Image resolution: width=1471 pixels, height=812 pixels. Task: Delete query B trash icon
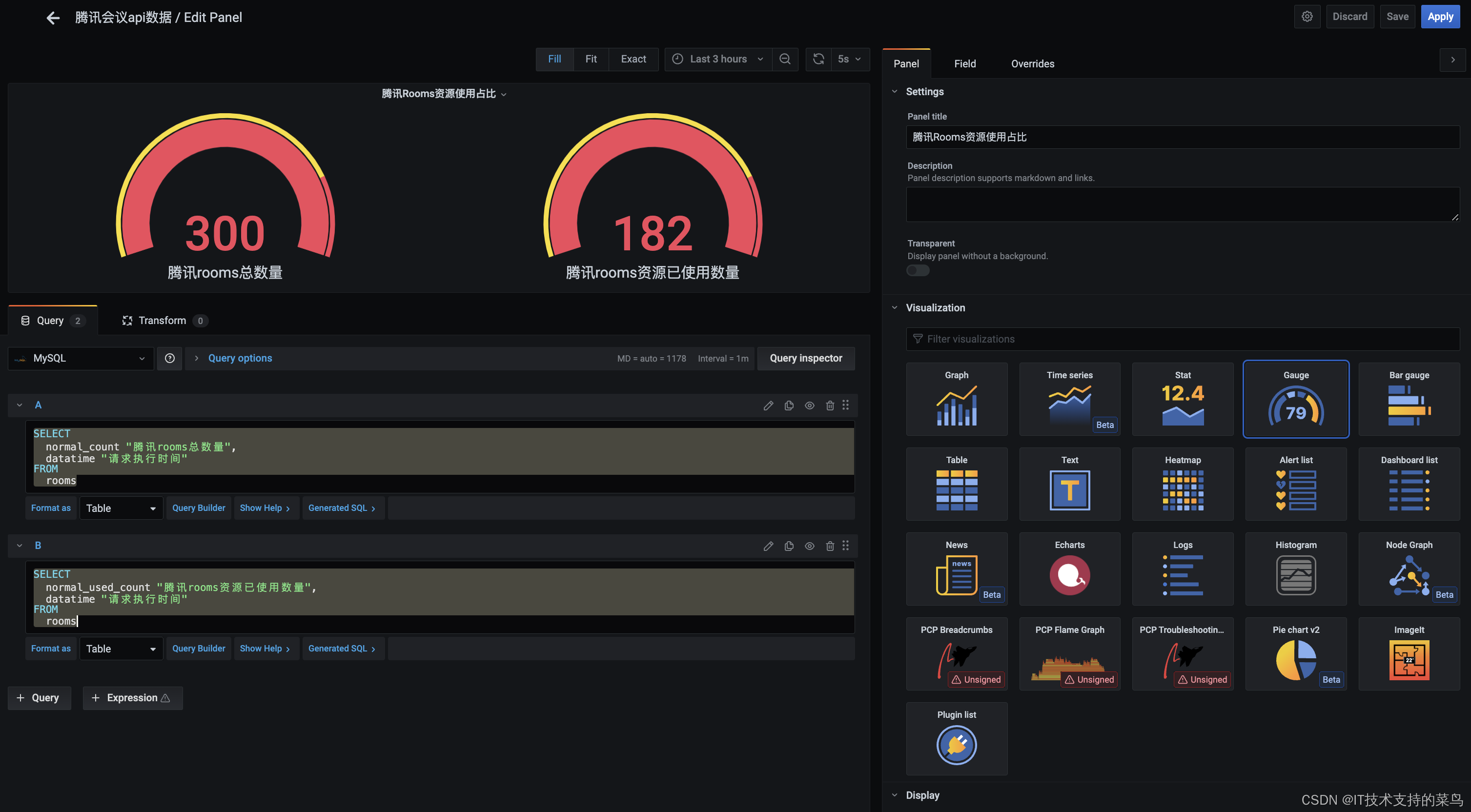pos(830,546)
